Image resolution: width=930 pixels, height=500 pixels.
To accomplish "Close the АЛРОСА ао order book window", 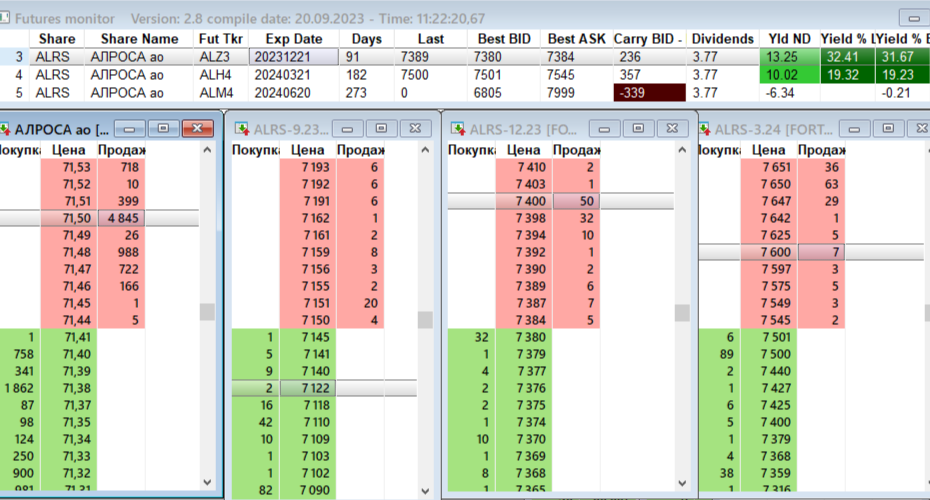I will (x=198, y=128).
